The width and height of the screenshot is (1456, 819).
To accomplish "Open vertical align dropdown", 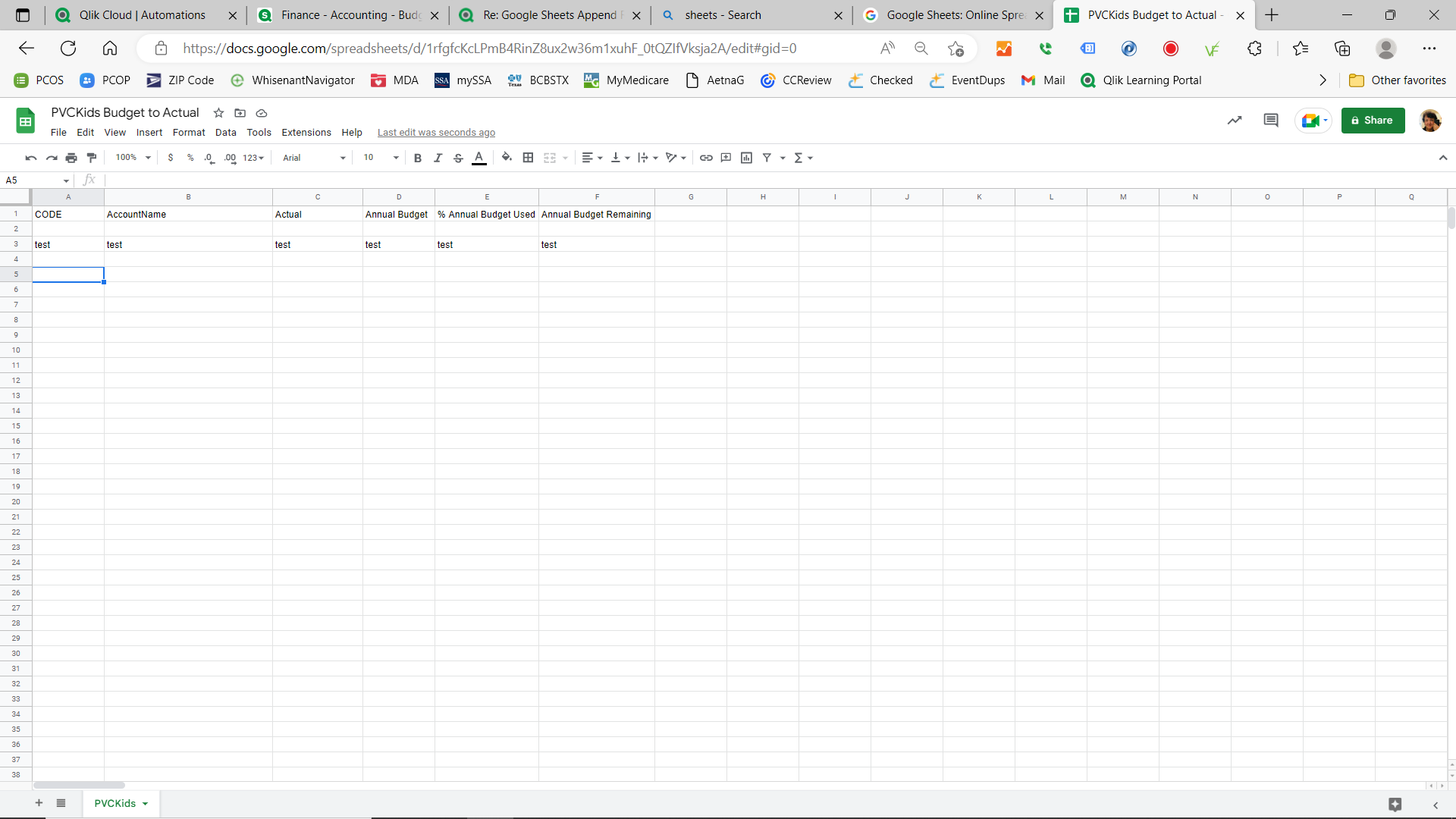I will pos(620,158).
